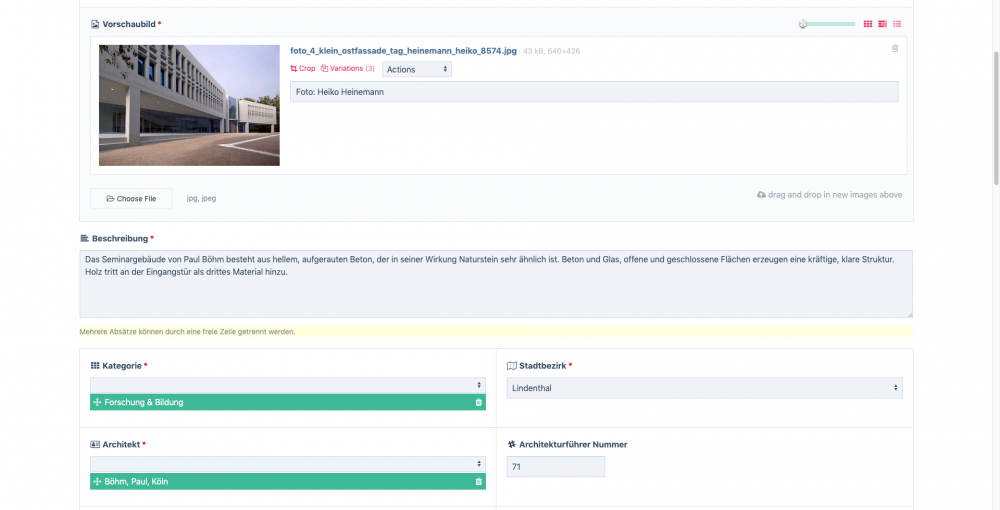Switch images to left-aligned list view

(883, 24)
